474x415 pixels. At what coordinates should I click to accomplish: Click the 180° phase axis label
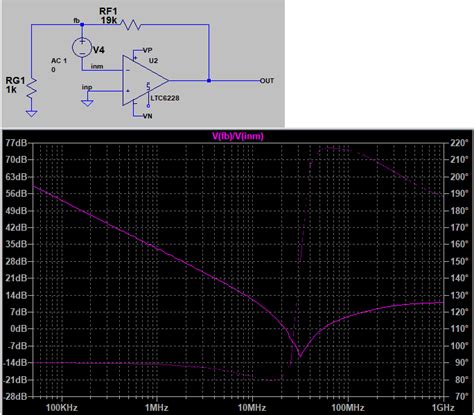pyautogui.click(x=459, y=210)
